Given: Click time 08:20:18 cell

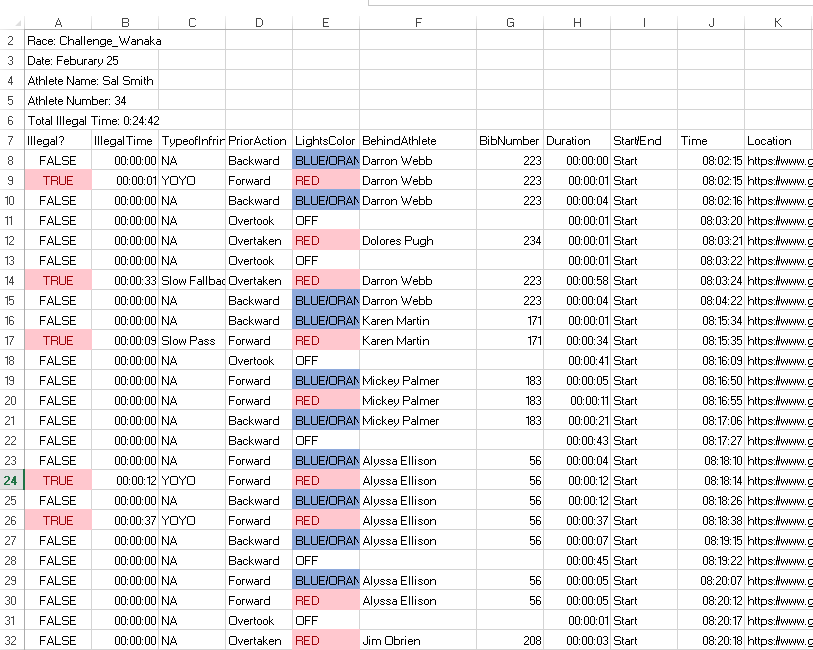Looking at the screenshot, I should [711, 641].
